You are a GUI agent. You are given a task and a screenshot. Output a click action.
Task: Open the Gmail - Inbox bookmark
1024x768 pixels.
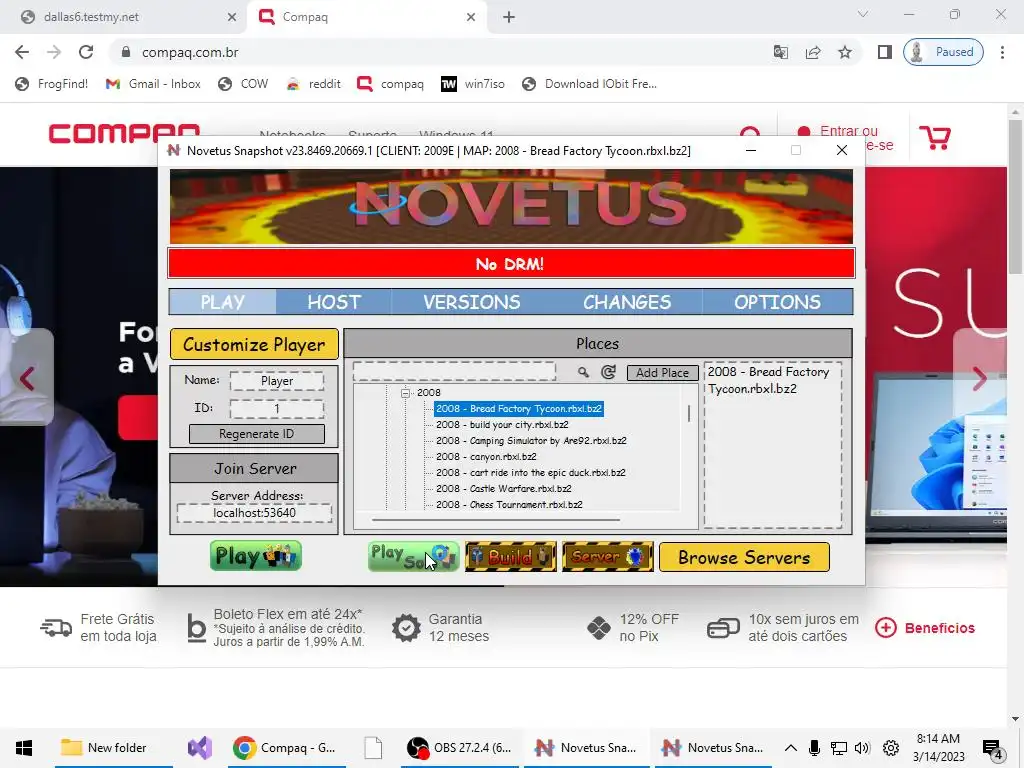(x=153, y=84)
